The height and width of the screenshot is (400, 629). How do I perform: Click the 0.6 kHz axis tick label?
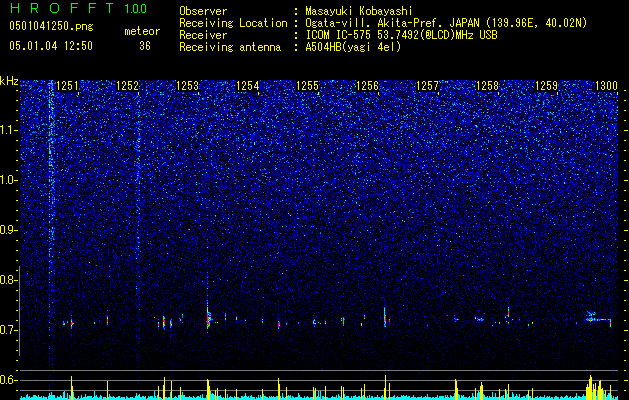9,380
